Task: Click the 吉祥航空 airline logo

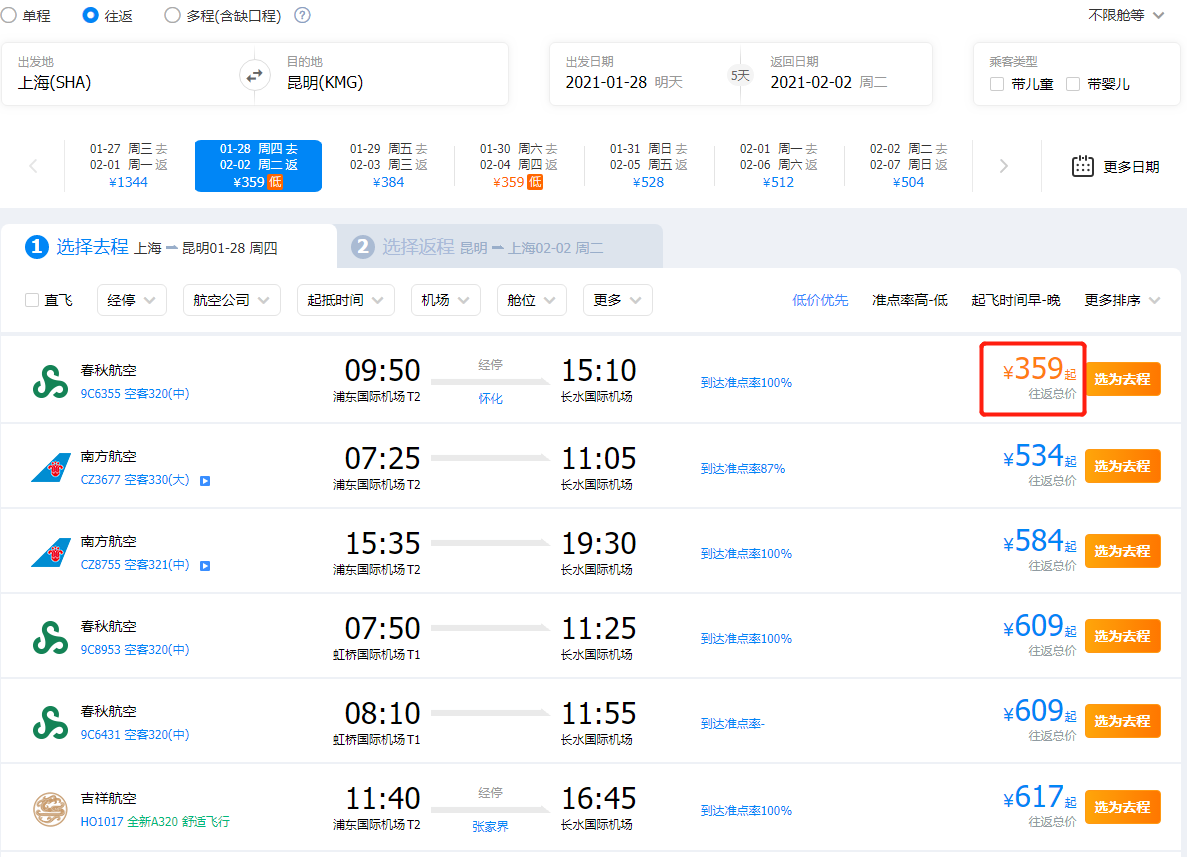Action: coord(50,806)
